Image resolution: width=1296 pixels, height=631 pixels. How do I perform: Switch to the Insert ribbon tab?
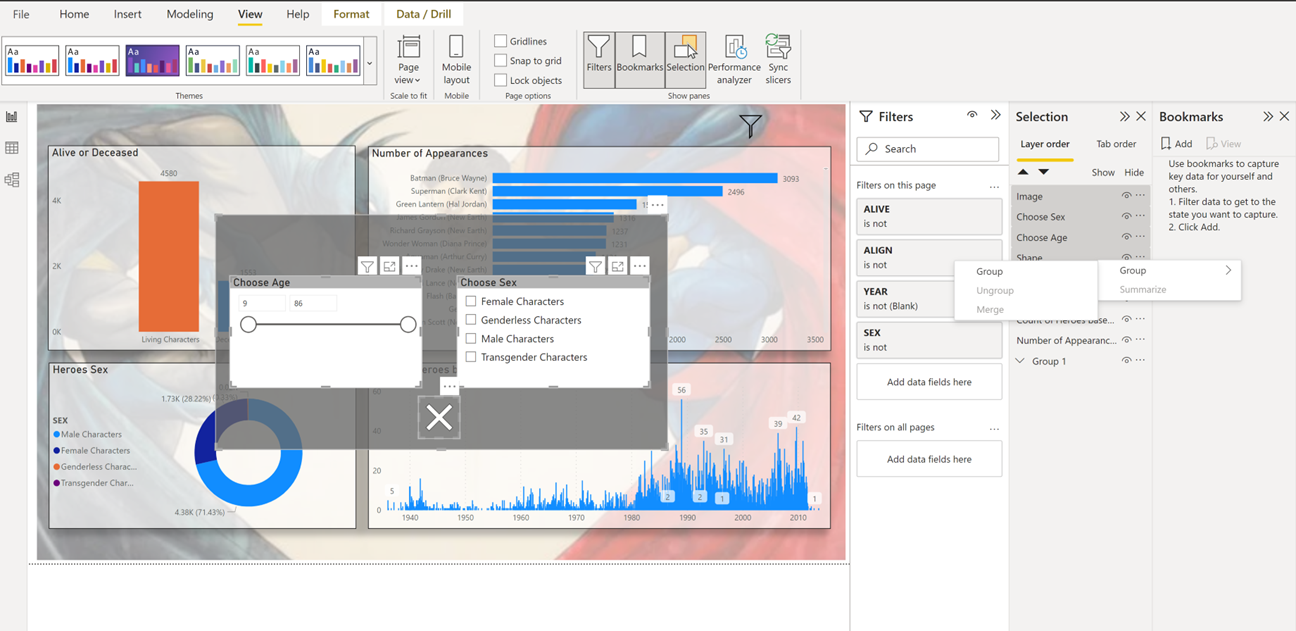coord(128,14)
